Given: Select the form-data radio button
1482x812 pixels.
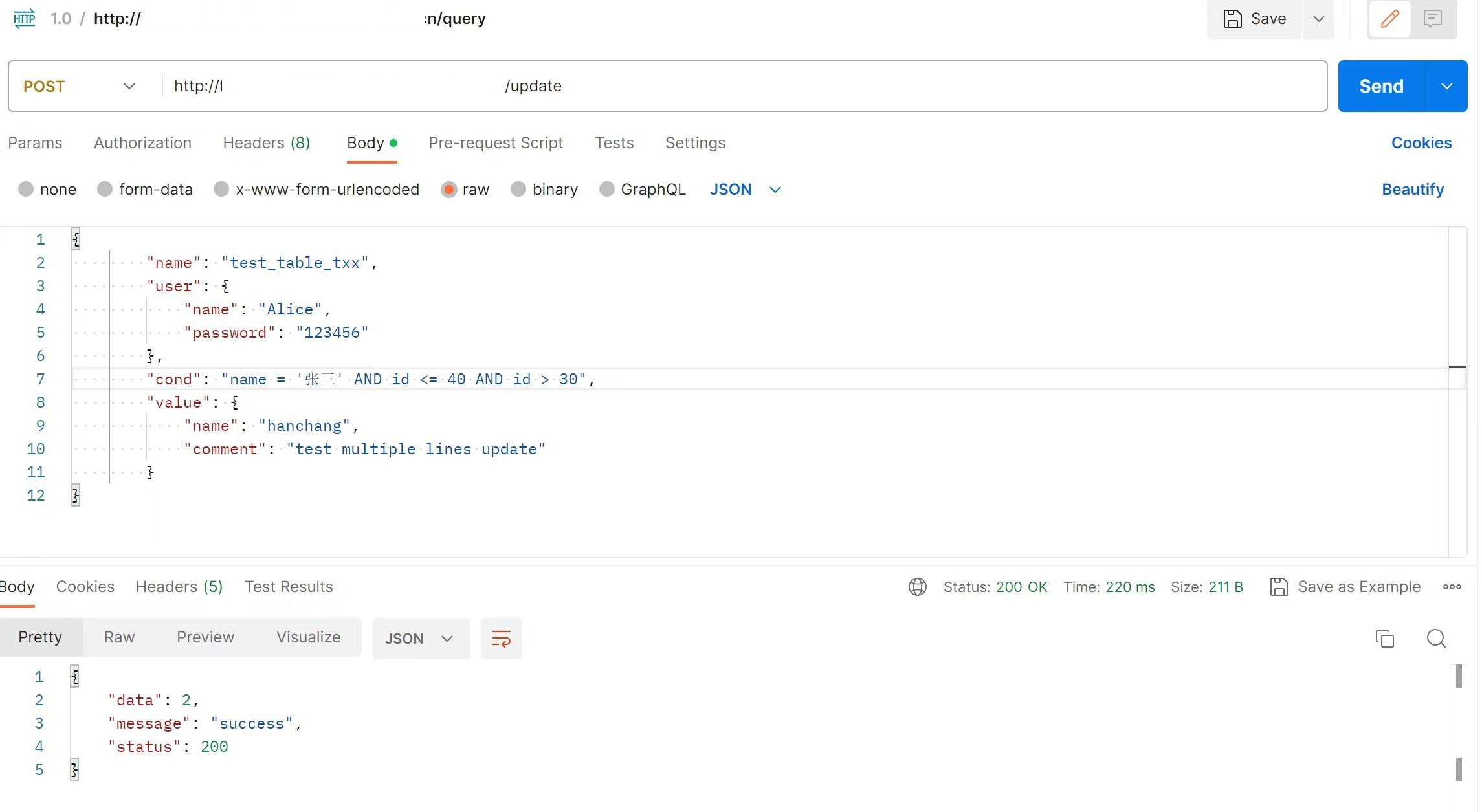Looking at the screenshot, I should click(x=105, y=190).
